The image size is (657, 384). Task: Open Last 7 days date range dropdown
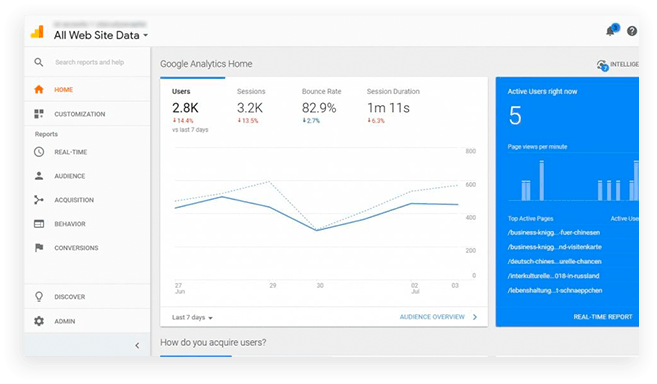coord(192,317)
